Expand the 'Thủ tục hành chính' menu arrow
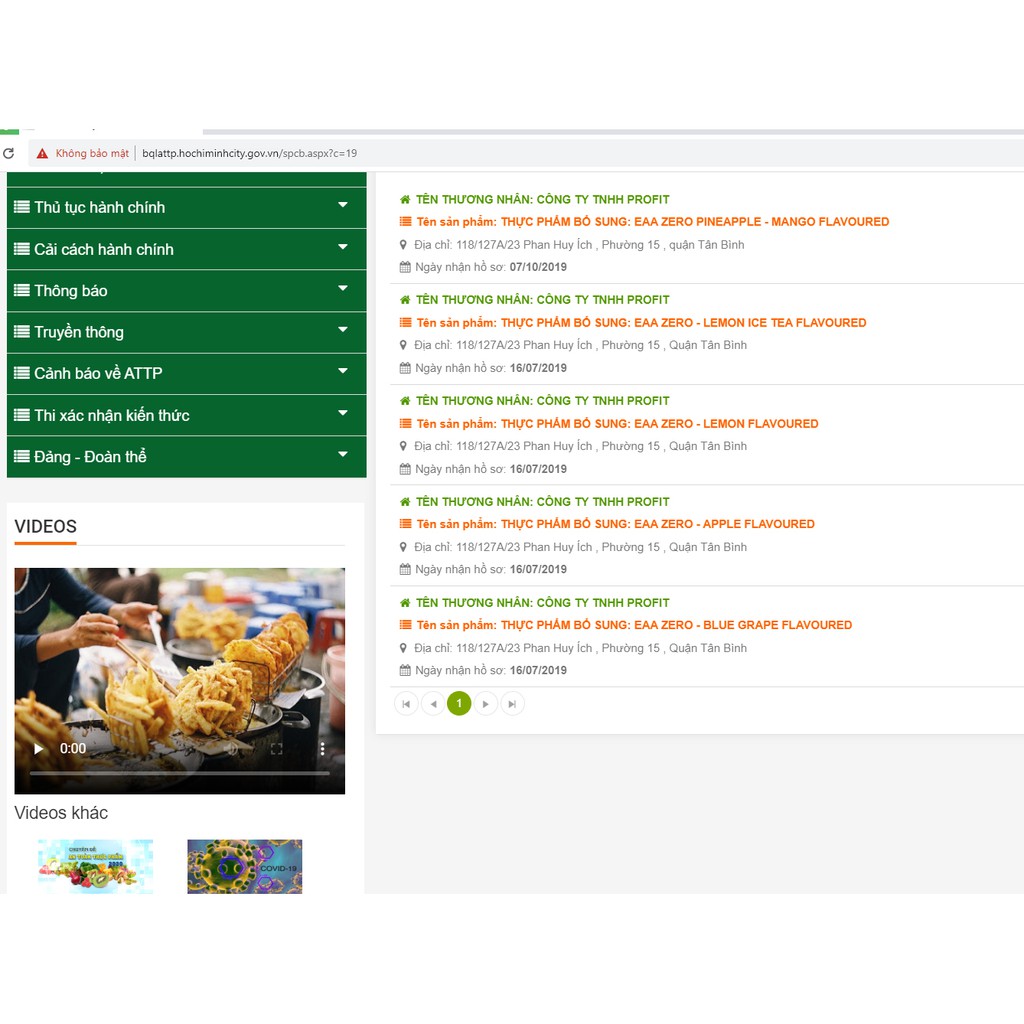 (x=343, y=205)
